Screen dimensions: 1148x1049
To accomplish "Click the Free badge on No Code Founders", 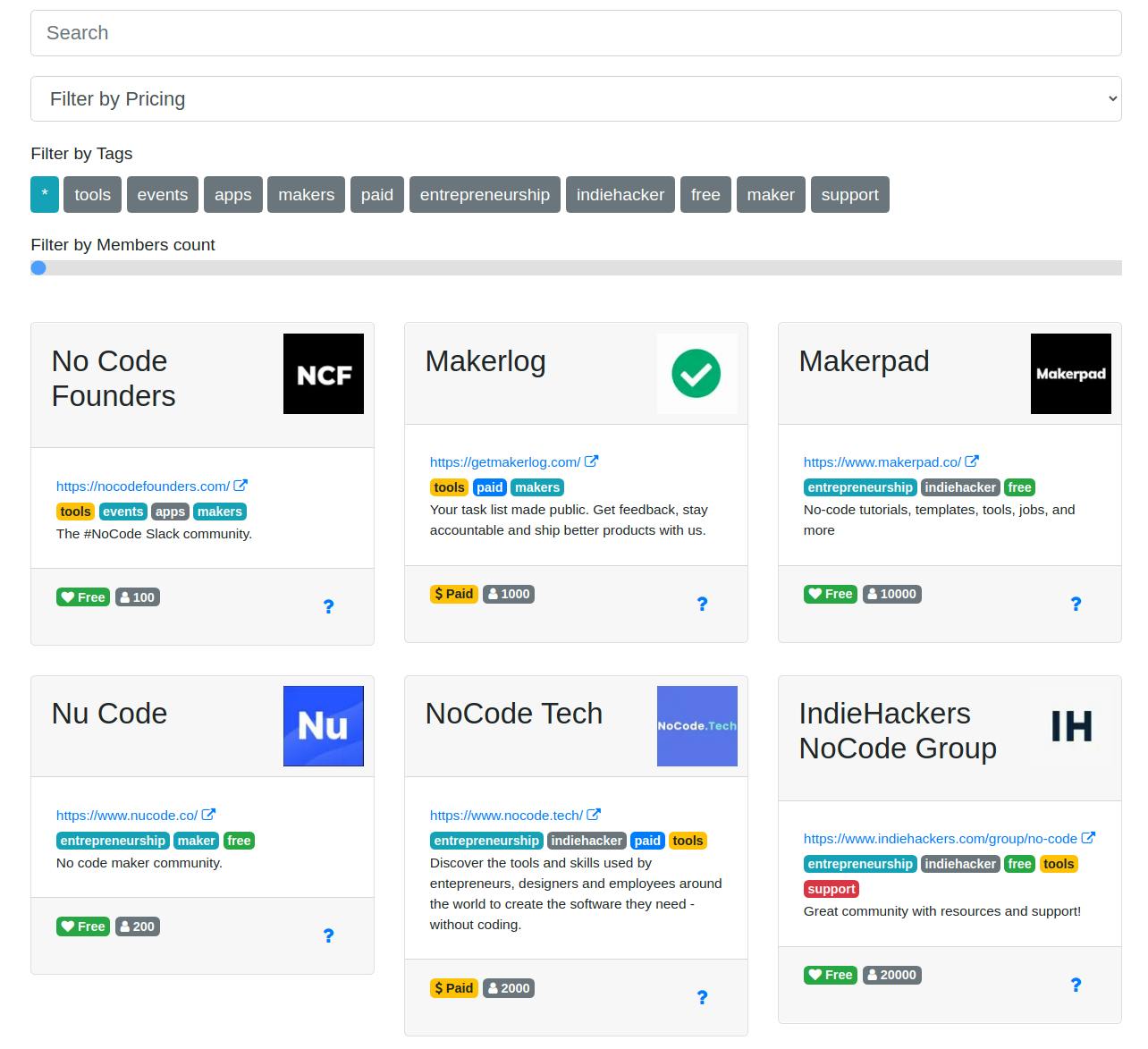I will click(83, 597).
